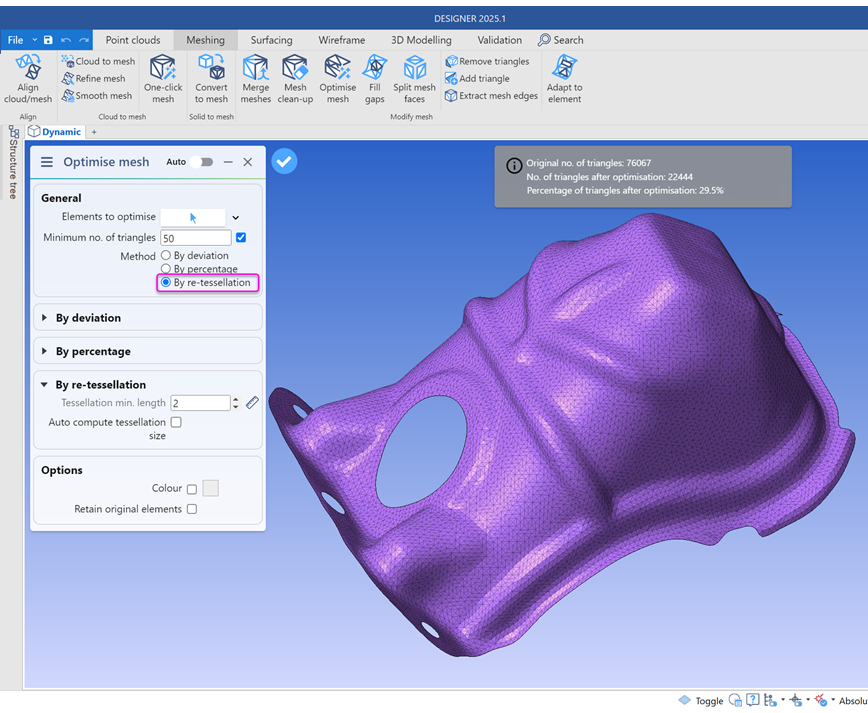
Task: Open the File menu
Action: pyautogui.click(x=16, y=40)
